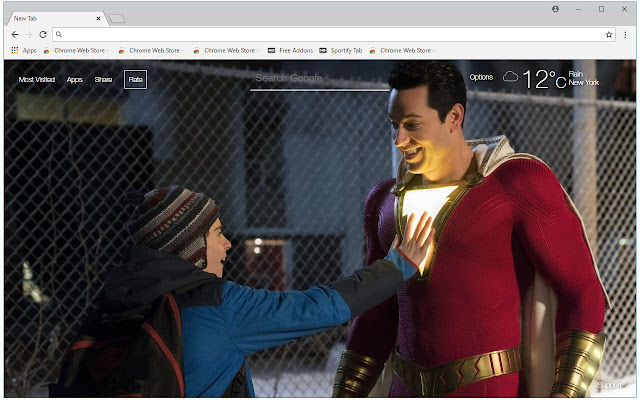Open the Most Visited menu
The height and width of the screenshot is (400, 640).
37,80
